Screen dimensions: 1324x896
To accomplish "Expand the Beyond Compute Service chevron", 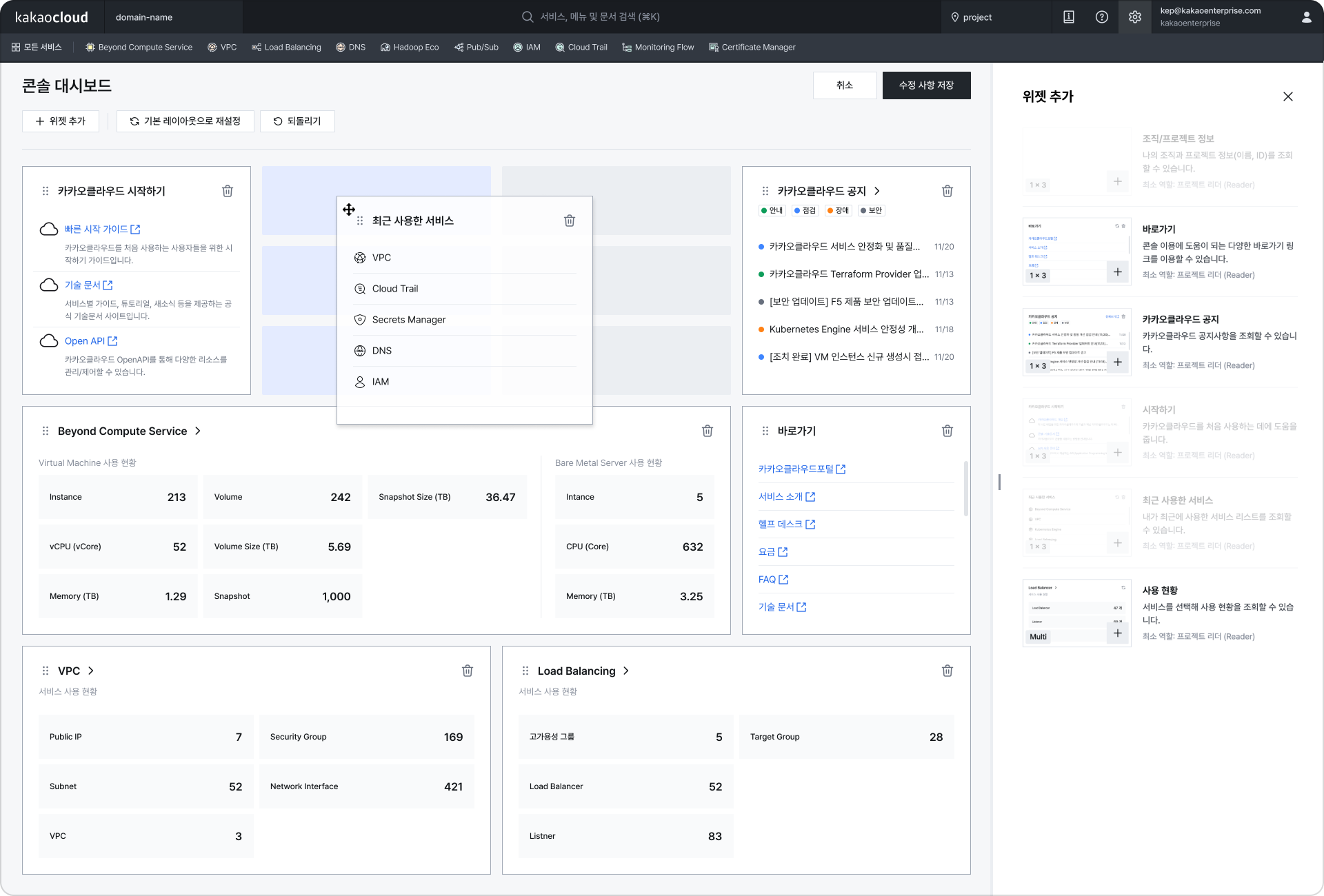I will click(198, 431).
